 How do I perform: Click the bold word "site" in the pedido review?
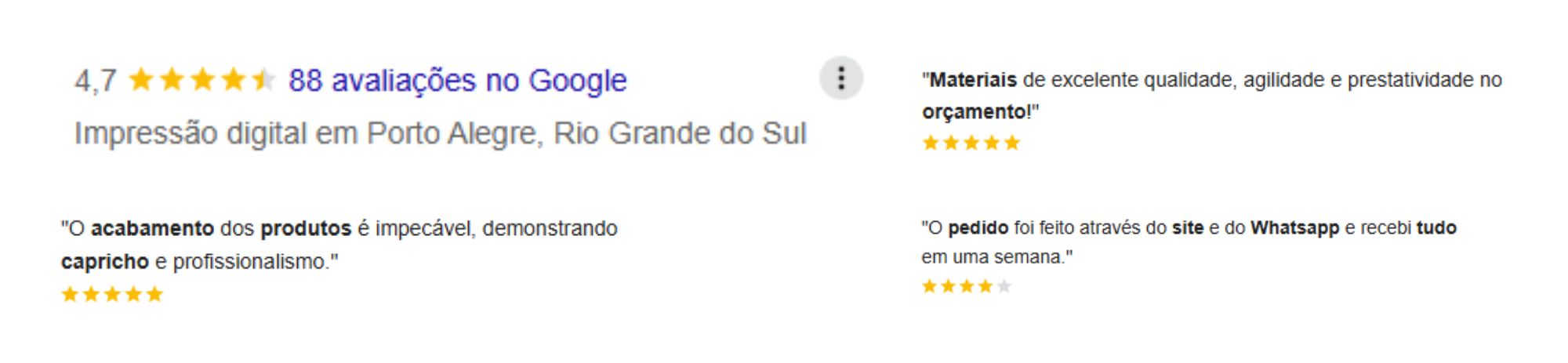click(x=1187, y=228)
